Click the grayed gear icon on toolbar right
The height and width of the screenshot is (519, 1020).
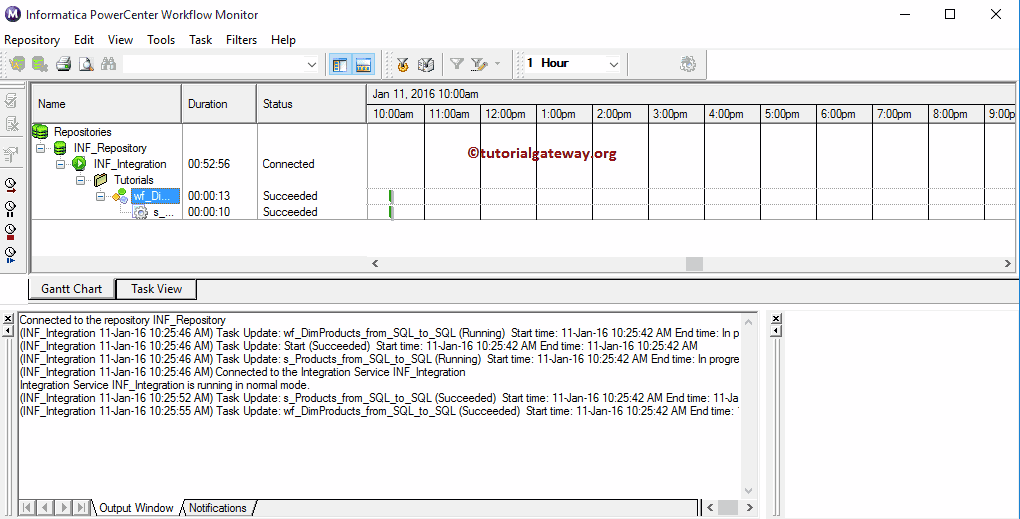pos(688,64)
